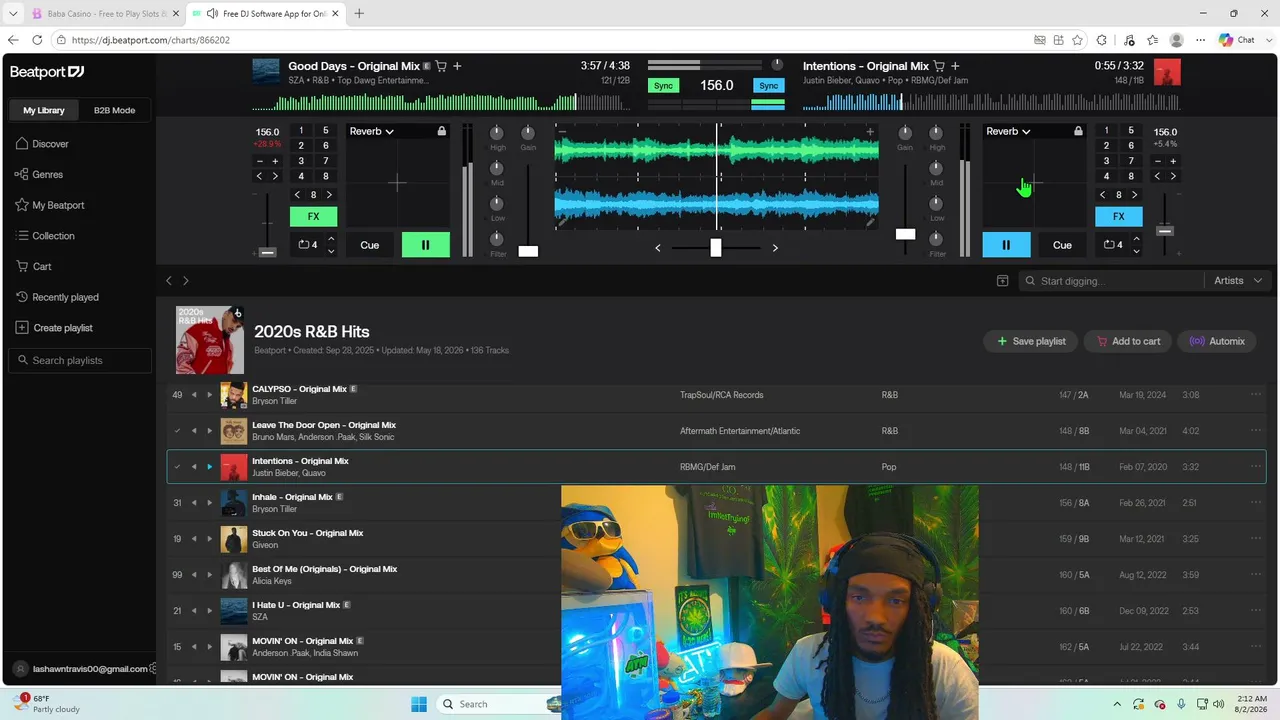Go forward with the browser-panel right chevron

coord(185,281)
